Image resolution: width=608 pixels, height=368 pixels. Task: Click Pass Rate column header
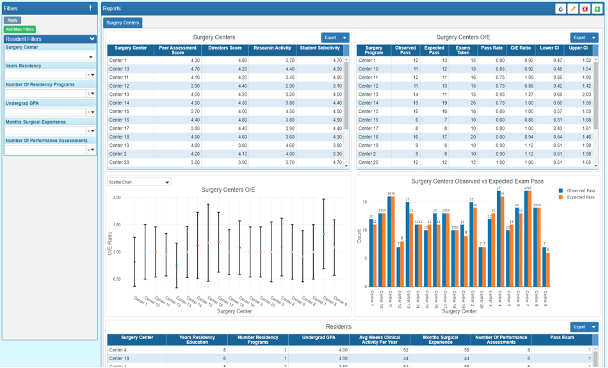(x=492, y=50)
